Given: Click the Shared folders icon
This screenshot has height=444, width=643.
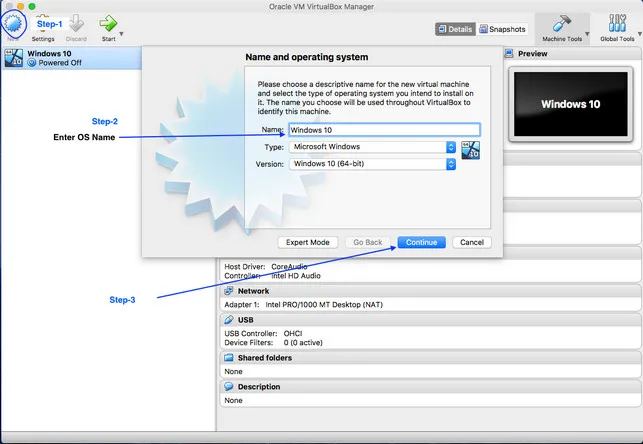Looking at the screenshot, I should (x=228, y=357).
